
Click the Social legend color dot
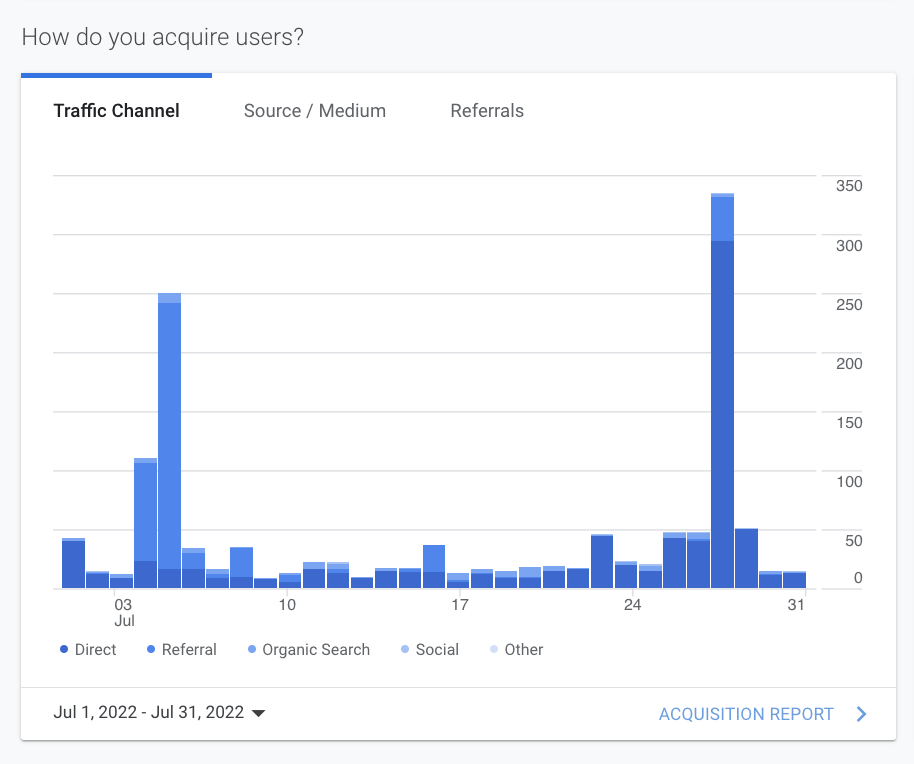(404, 650)
